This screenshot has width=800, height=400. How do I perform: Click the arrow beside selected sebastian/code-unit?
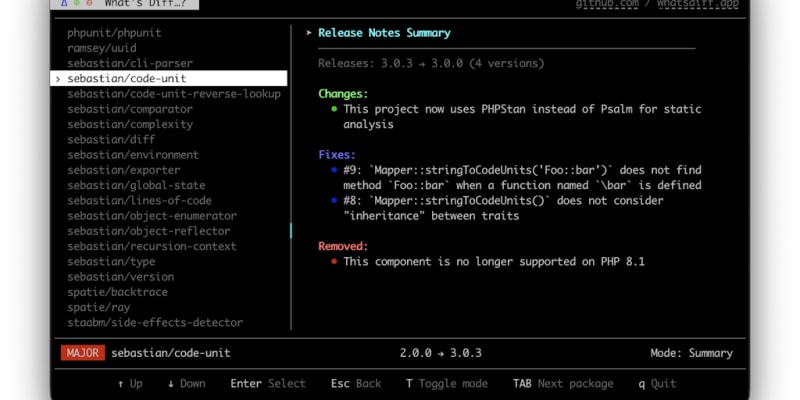pyautogui.click(x=59, y=78)
